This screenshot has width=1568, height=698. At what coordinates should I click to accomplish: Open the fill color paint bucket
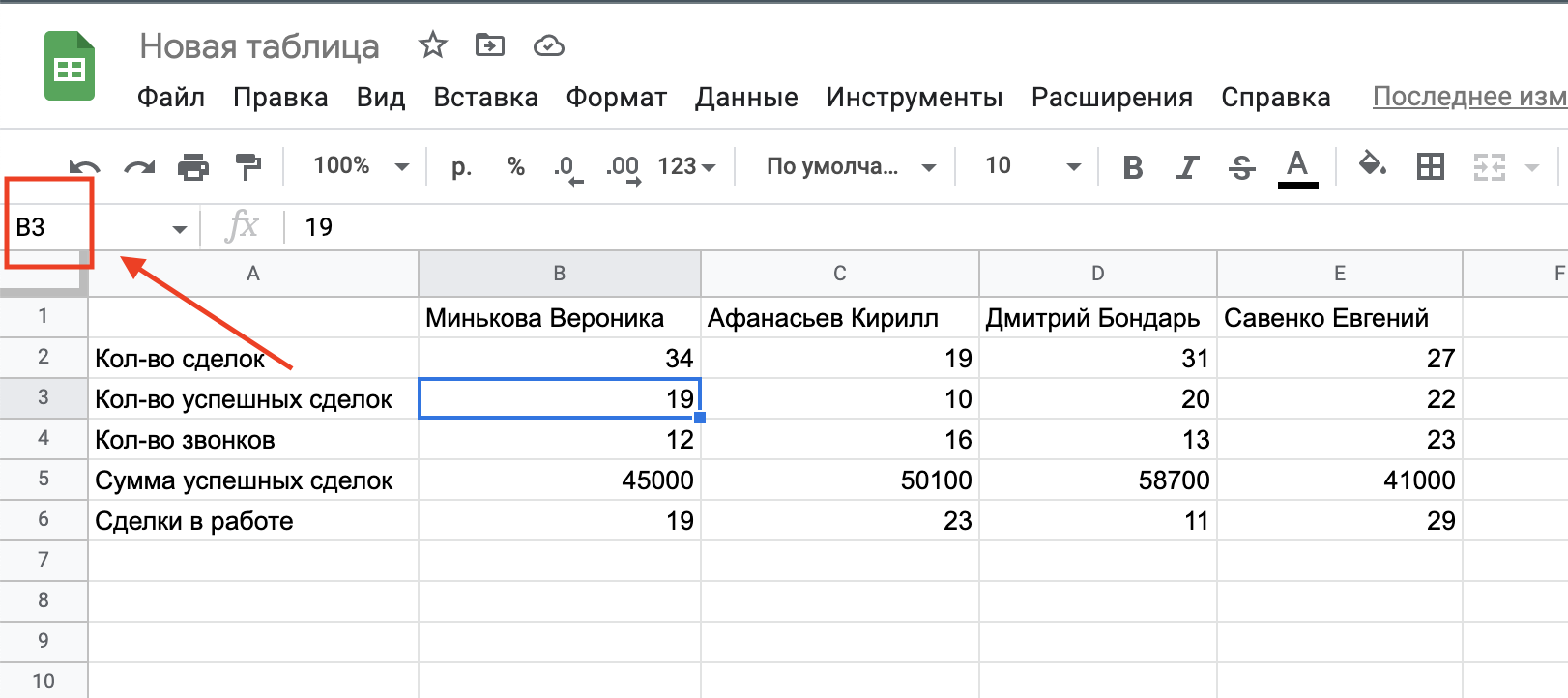pyautogui.click(x=1372, y=164)
